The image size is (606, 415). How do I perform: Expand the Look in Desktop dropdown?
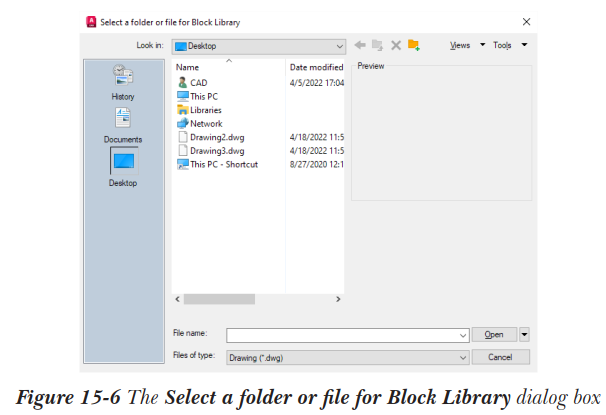tap(339, 46)
